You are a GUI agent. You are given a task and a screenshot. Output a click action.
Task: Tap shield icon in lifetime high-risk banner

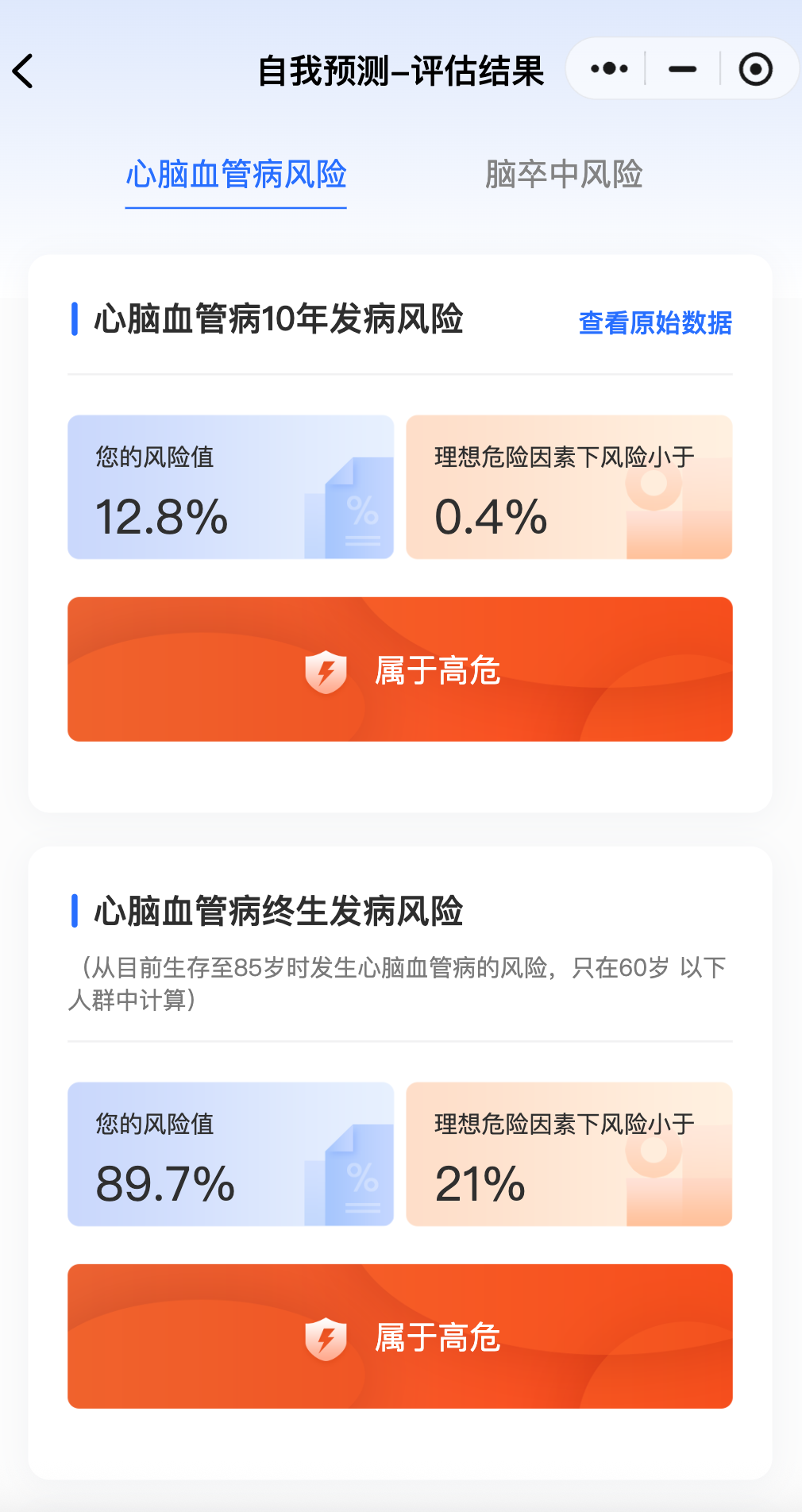(x=326, y=1339)
